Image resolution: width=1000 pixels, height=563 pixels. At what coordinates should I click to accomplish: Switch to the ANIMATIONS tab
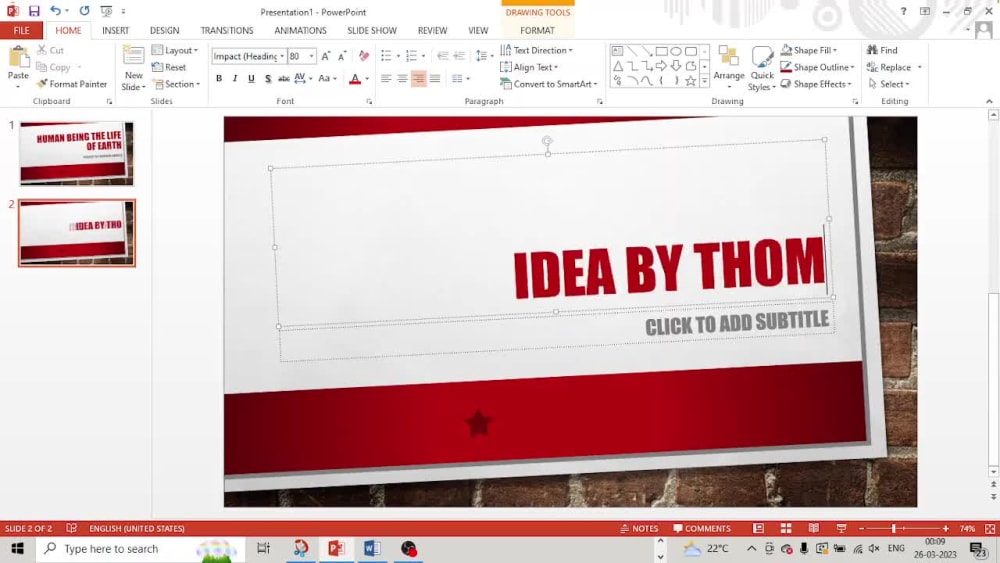pos(300,30)
